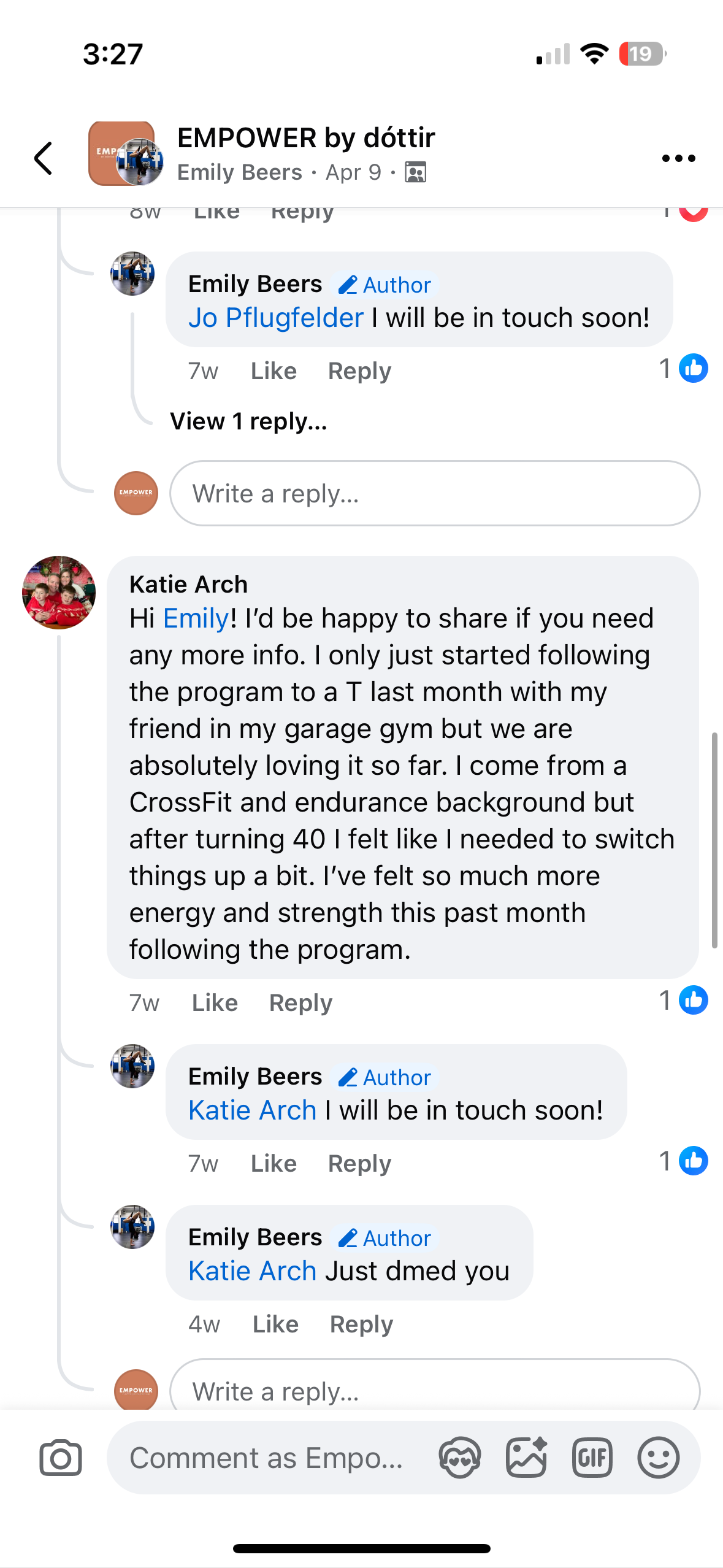Open the emoji smiley picker

658,1457
